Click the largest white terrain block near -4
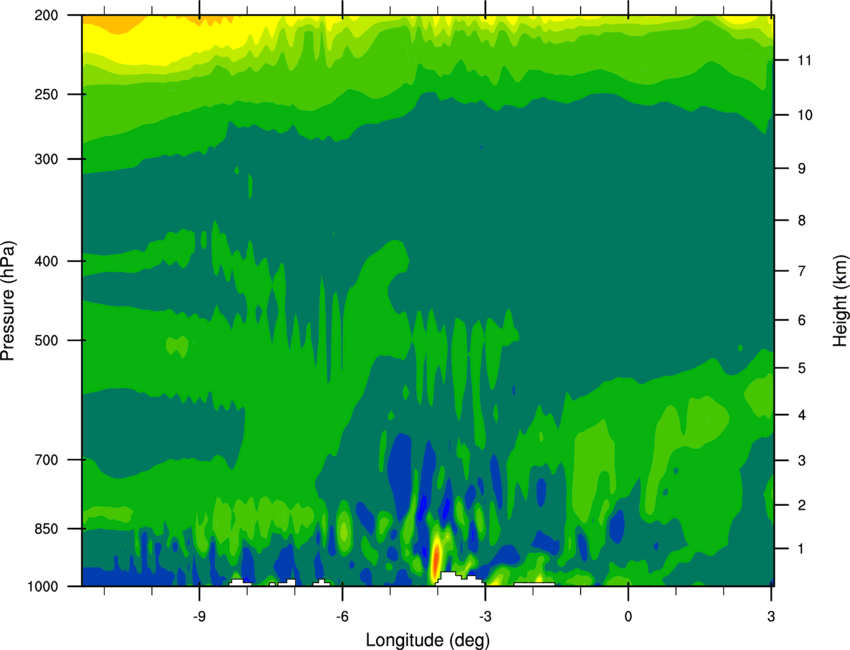 (x=460, y=579)
